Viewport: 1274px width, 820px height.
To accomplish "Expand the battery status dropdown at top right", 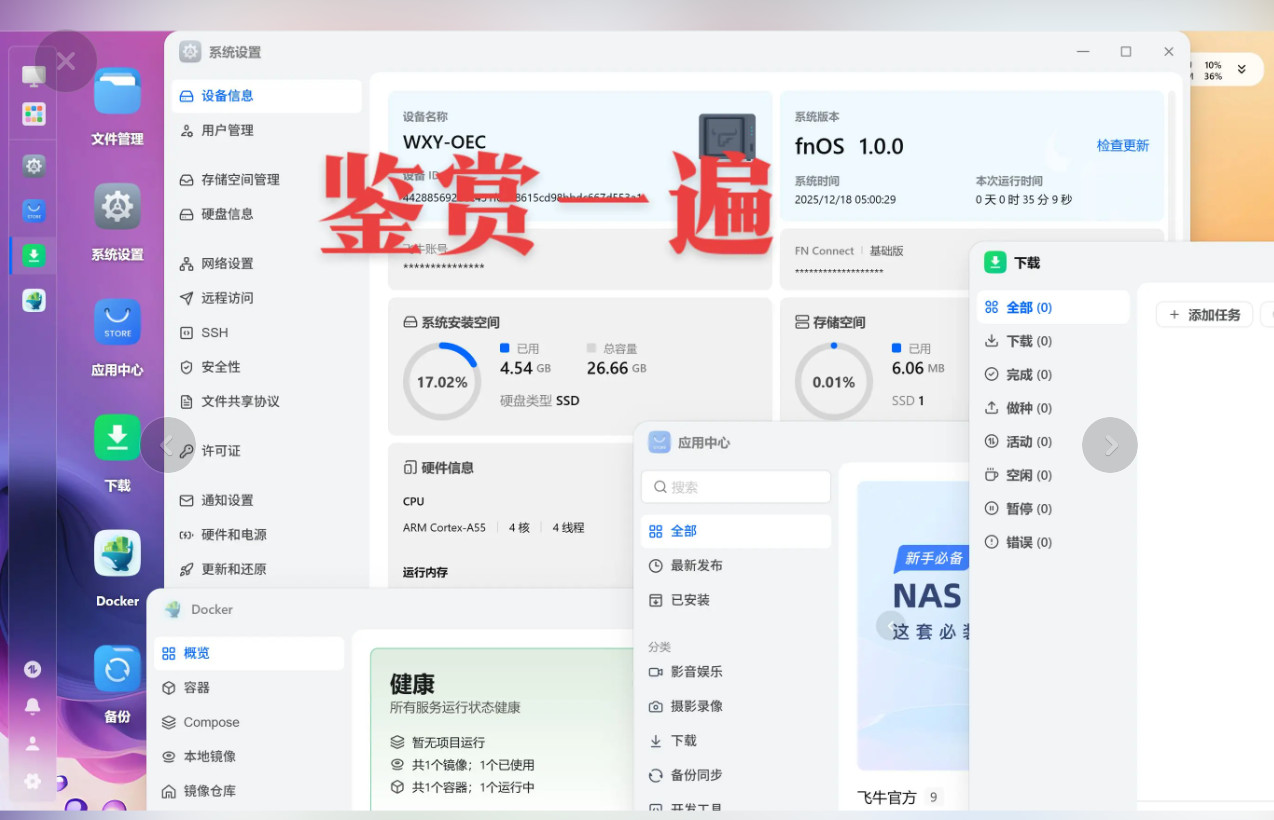I will (x=1240, y=69).
